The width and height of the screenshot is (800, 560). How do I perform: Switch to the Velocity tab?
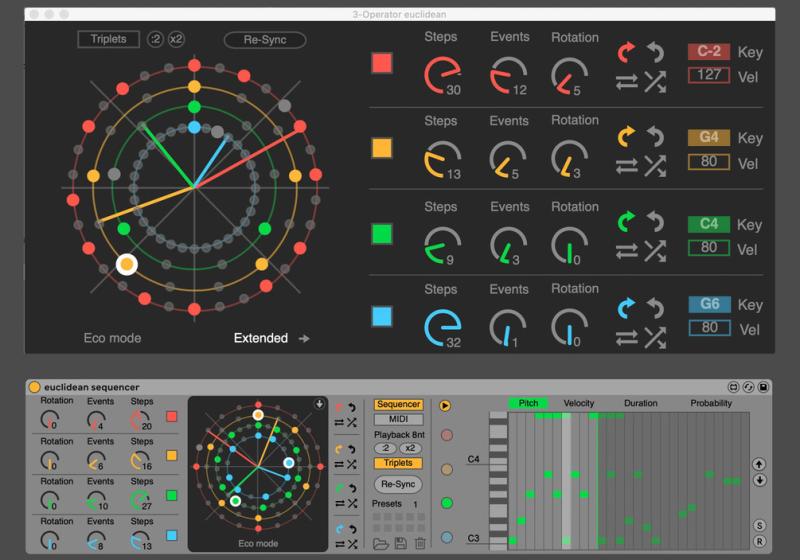tap(579, 403)
